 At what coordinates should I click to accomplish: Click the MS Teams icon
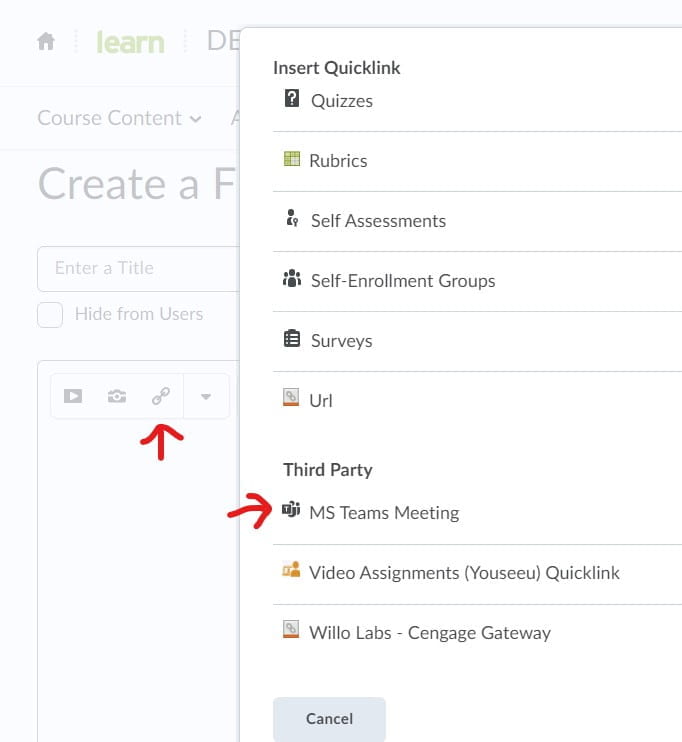(291, 510)
